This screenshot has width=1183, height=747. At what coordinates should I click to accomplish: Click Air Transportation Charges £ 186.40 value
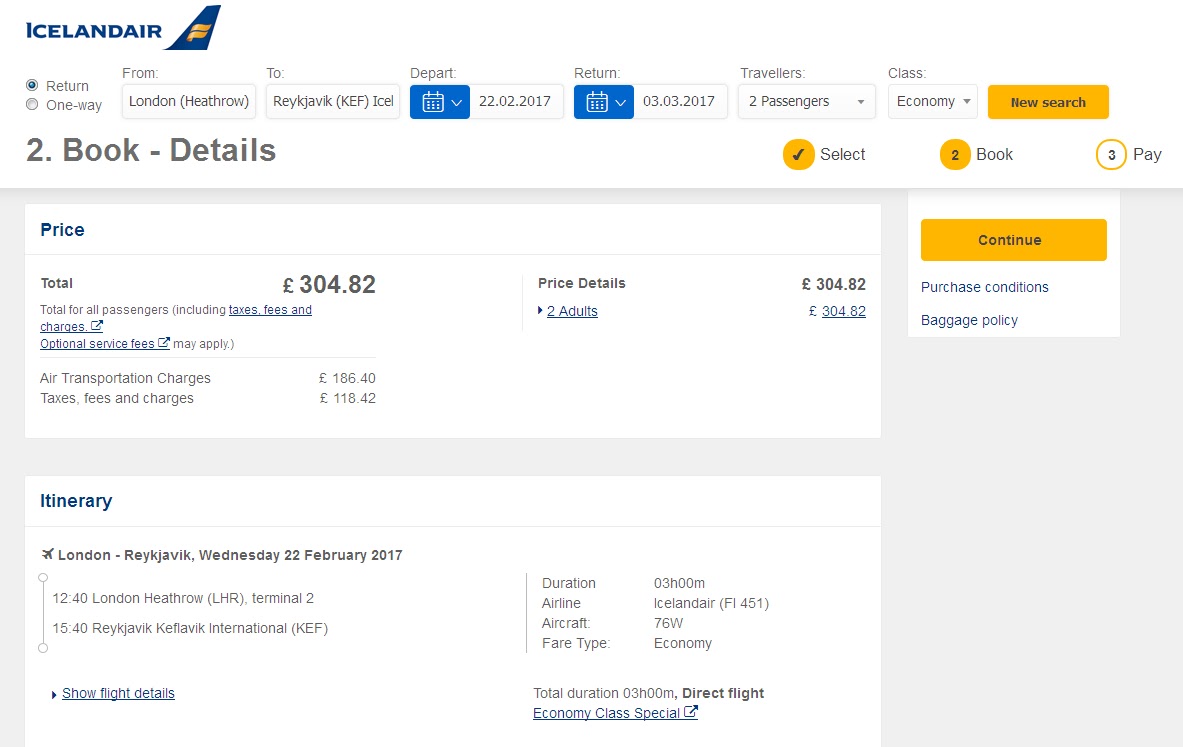(x=347, y=378)
